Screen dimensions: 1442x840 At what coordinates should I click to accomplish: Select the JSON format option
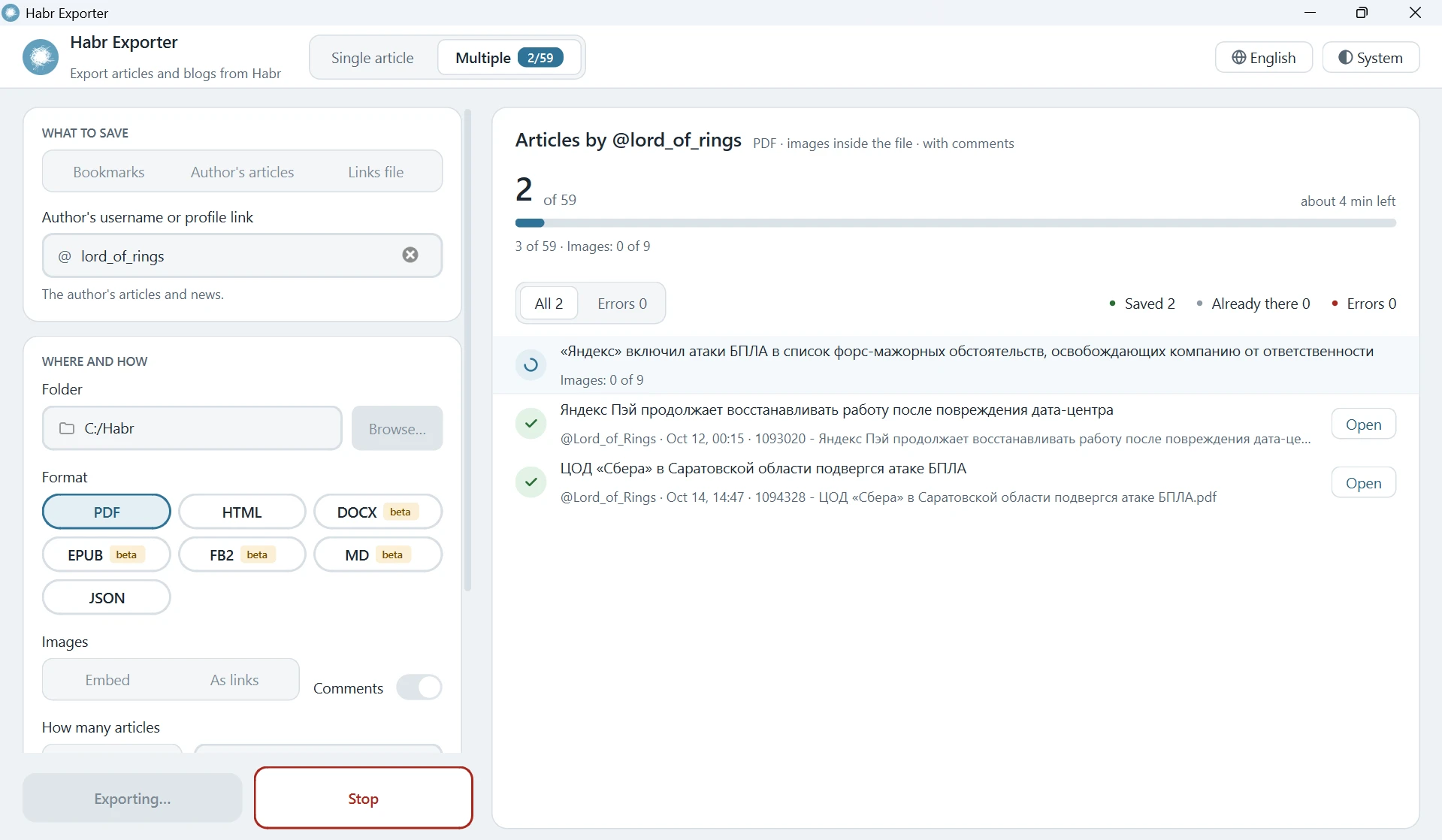[x=107, y=597]
